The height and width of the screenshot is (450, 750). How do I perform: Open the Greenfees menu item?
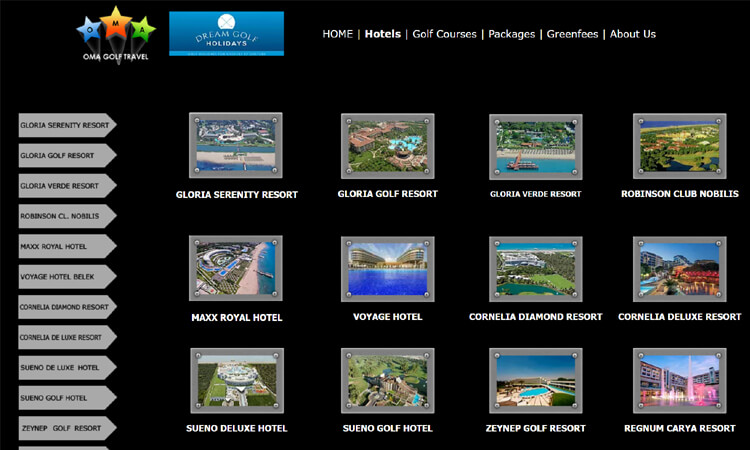click(x=572, y=34)
